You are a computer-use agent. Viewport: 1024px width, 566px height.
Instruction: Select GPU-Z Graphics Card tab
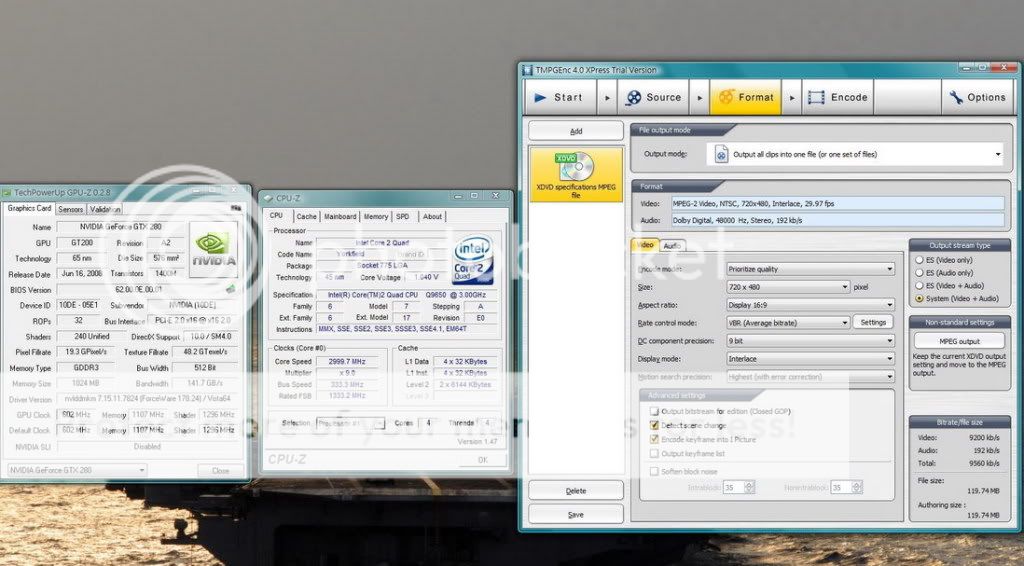29,208
